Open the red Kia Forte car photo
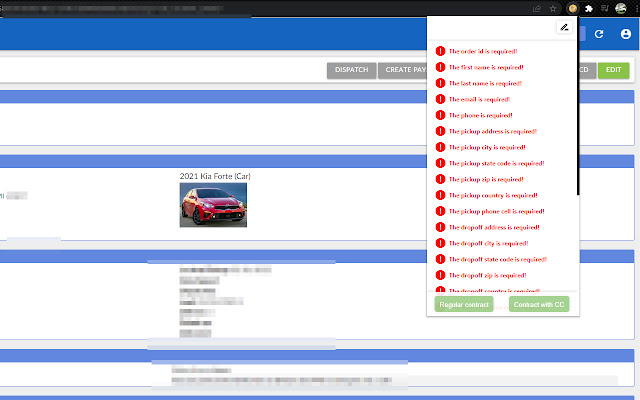This screenshot has width=640, height=400. click(213, 204)
